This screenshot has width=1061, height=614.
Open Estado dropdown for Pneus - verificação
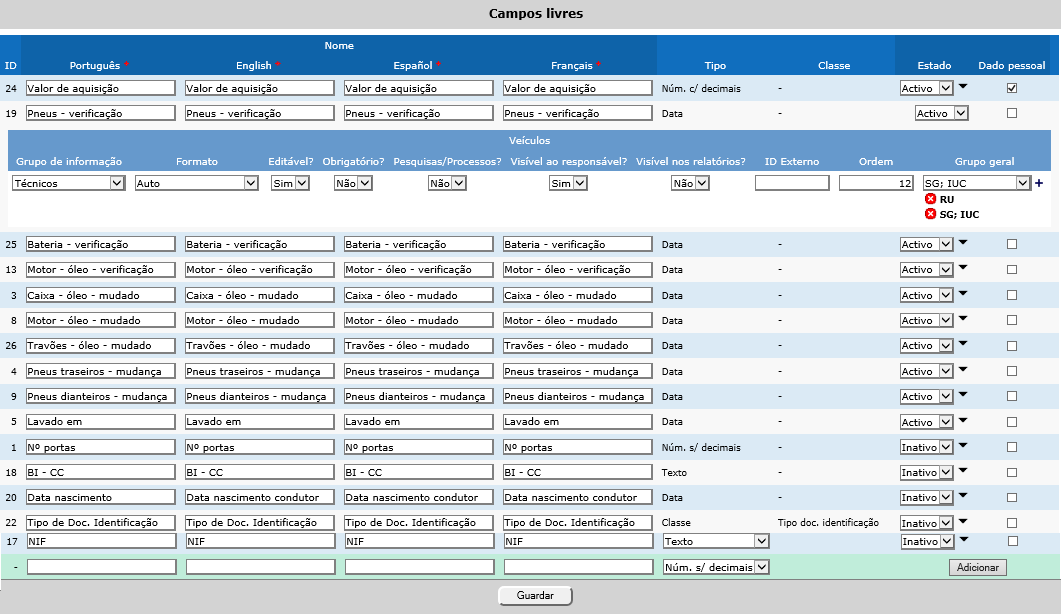[x=941, y=113]
